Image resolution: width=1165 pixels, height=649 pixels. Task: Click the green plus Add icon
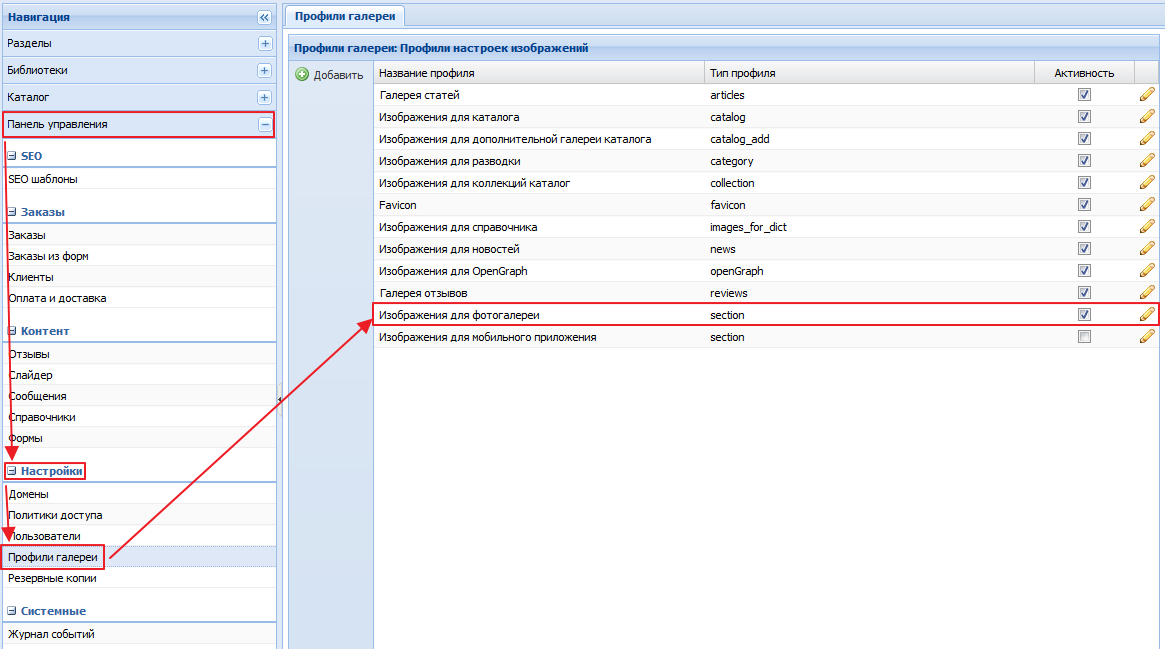point(302,75)
